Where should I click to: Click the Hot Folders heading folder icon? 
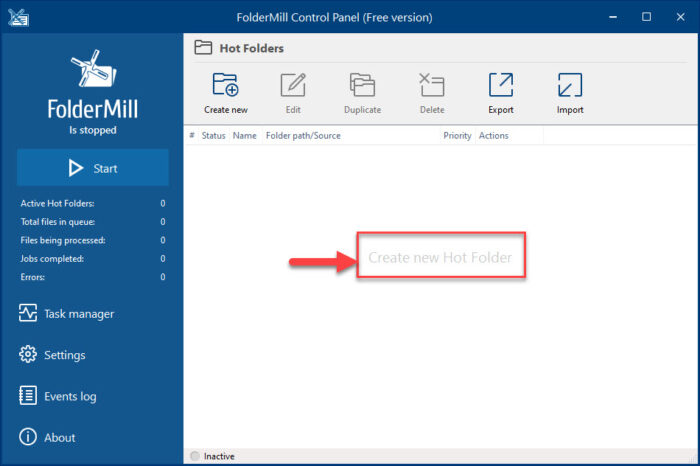point(203,47)
